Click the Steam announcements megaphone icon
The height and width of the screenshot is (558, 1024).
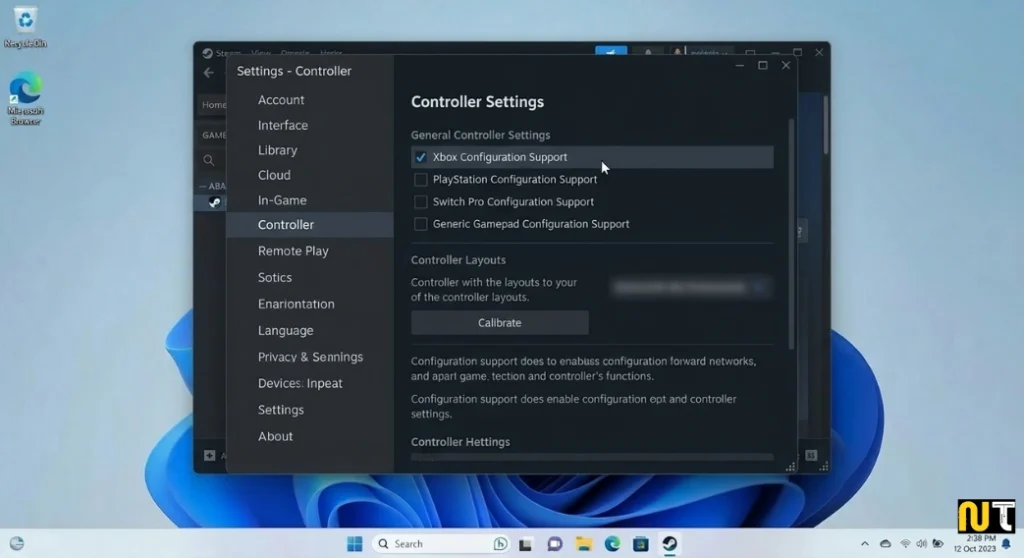click(x=611, y=53)
